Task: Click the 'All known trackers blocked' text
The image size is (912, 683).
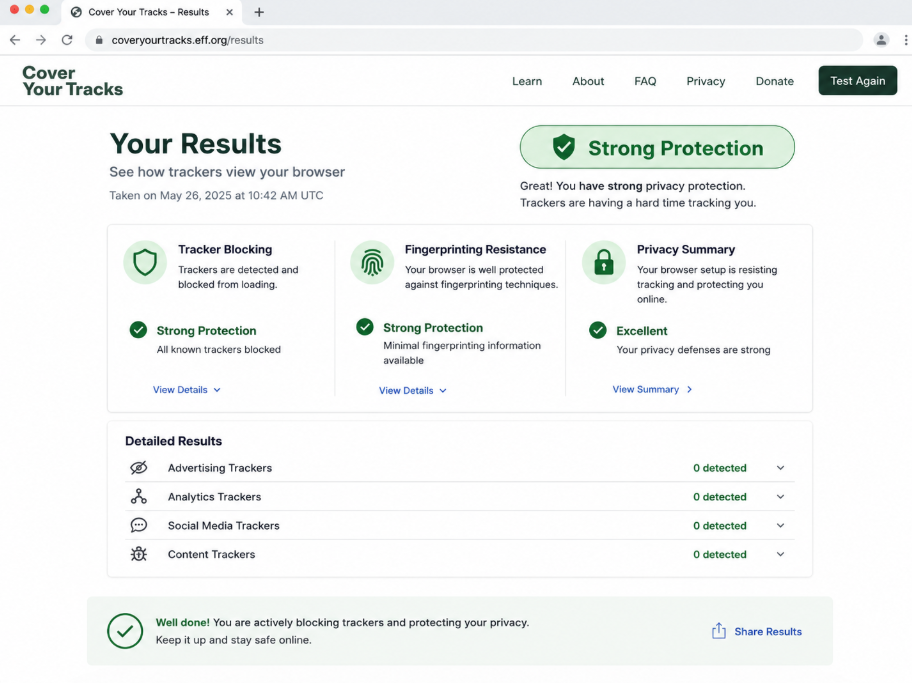Action: point(219,349)
